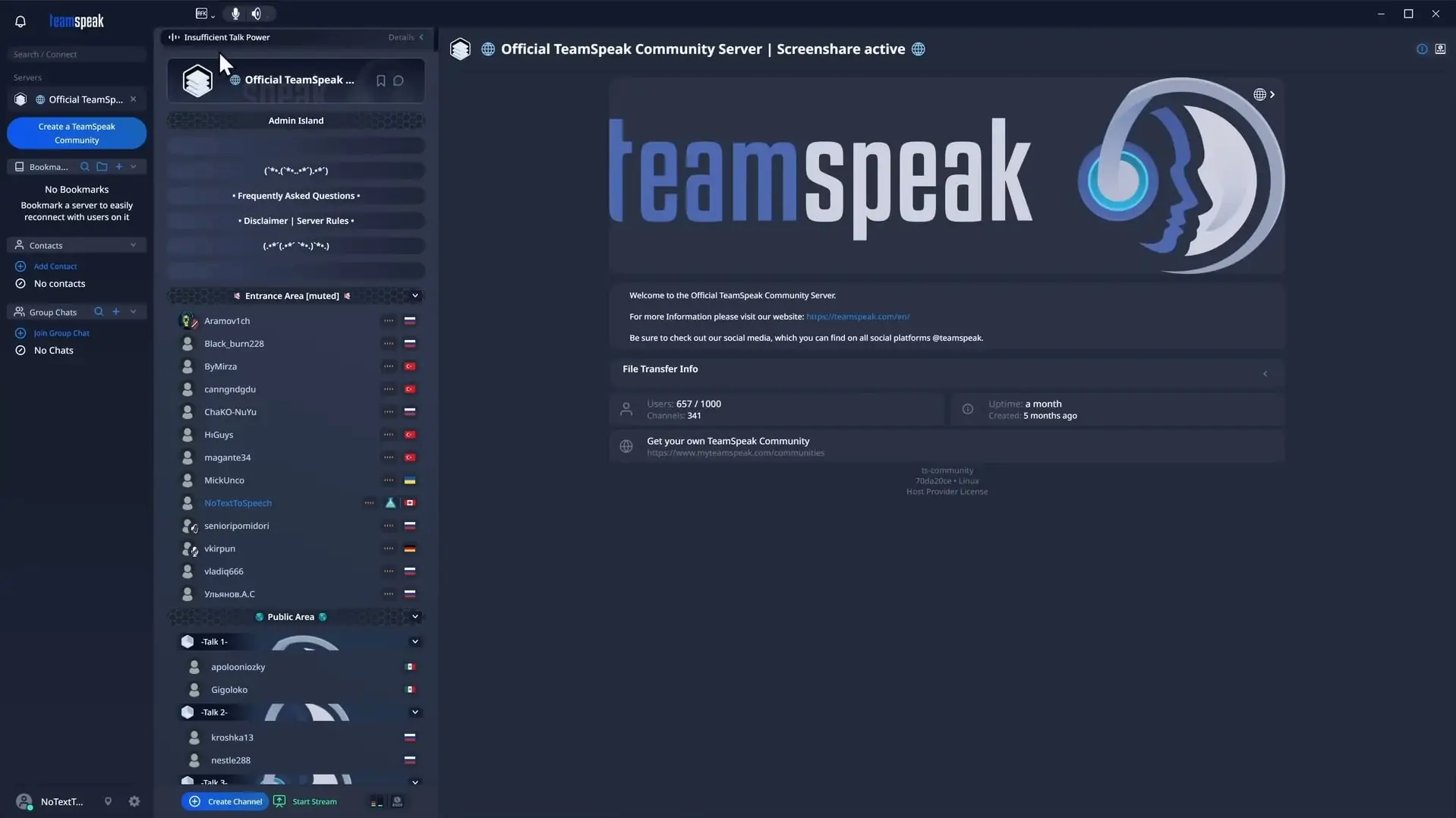This screenshot has width=1456, height=818.
Task: Open Frequently Asked Questions channel
Action: 296,196
